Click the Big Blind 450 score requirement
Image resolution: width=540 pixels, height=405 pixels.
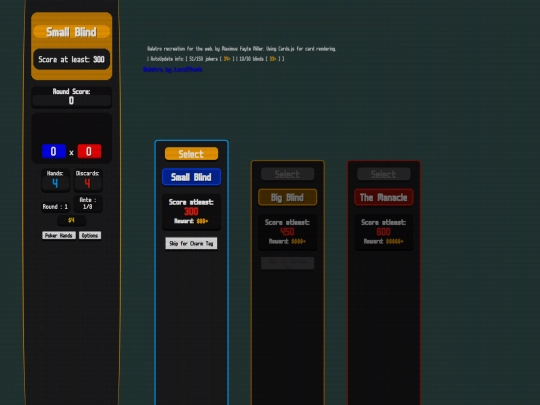click(x=287, y=232)
